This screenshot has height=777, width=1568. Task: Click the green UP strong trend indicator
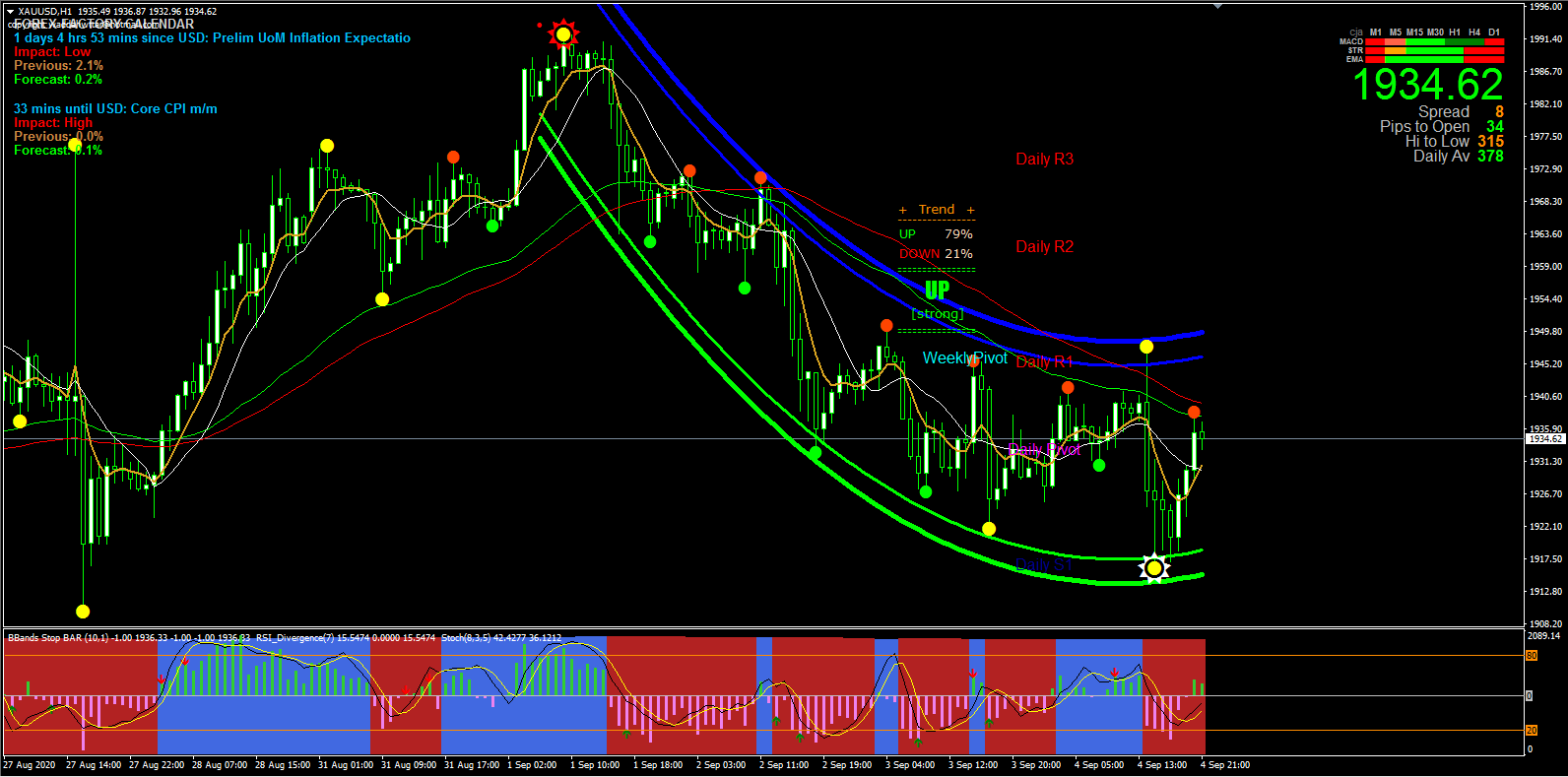pos(937,291)
